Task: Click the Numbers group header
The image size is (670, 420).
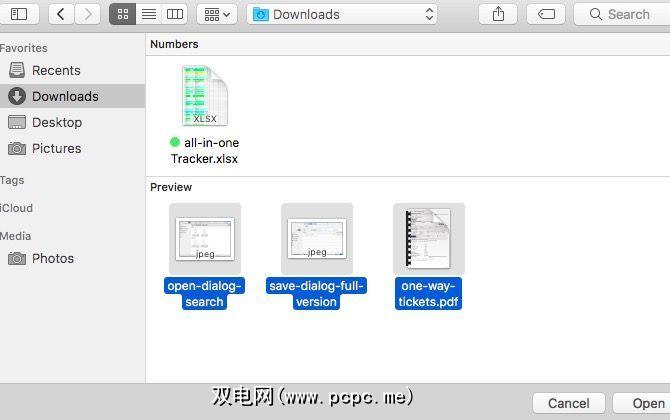Action: click(174, 44)
